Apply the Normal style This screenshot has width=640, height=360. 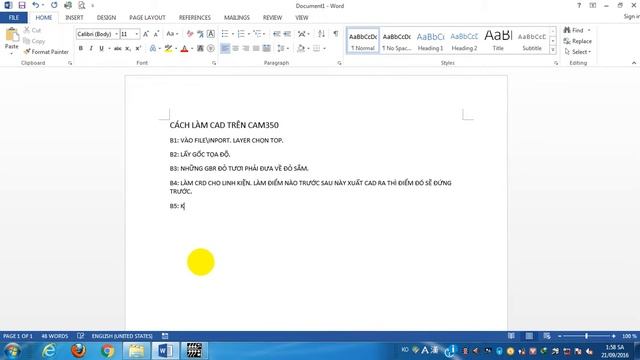coord(363,41)
